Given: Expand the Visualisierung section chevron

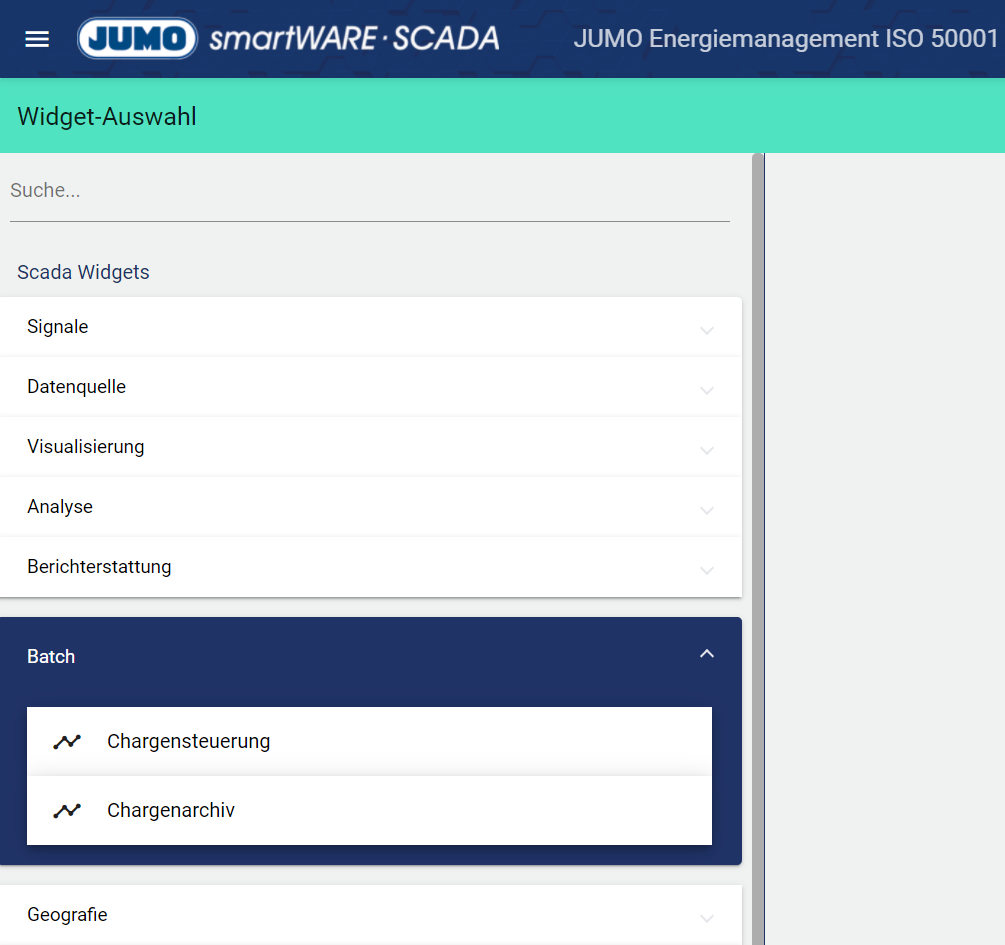Looking at the screenshot, I should coord(707,449).
